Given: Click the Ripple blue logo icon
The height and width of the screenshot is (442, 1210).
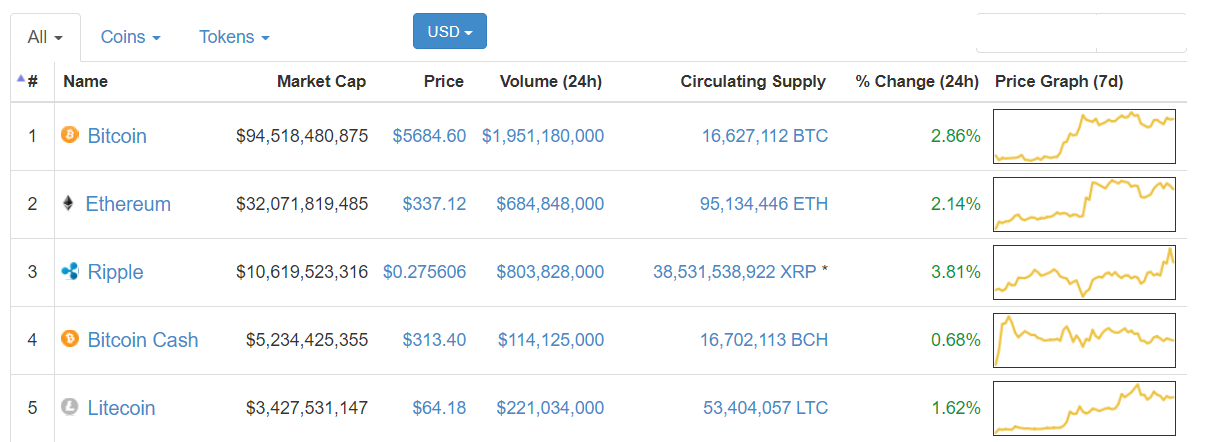Looking at the screenshot, I should 70,271.
